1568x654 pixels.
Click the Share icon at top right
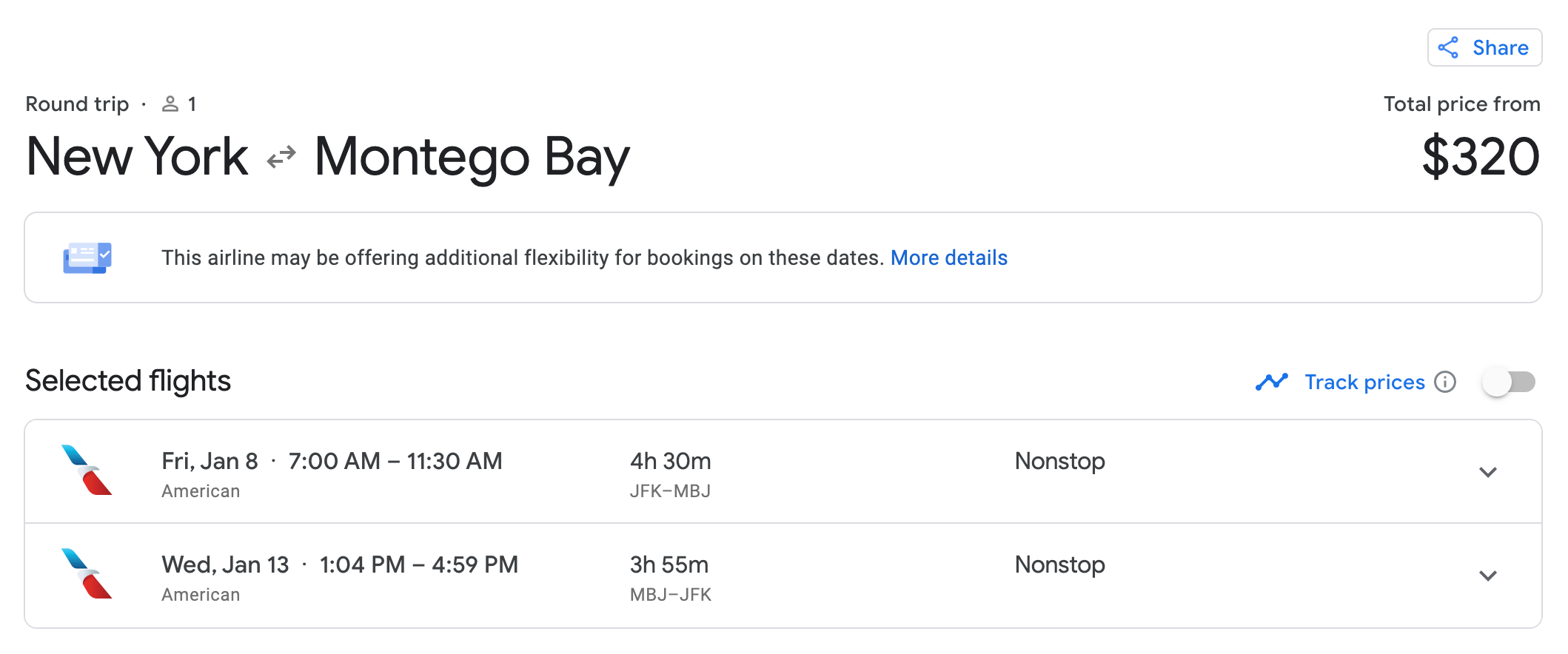pyautogui.click(x=1448, y=47)
